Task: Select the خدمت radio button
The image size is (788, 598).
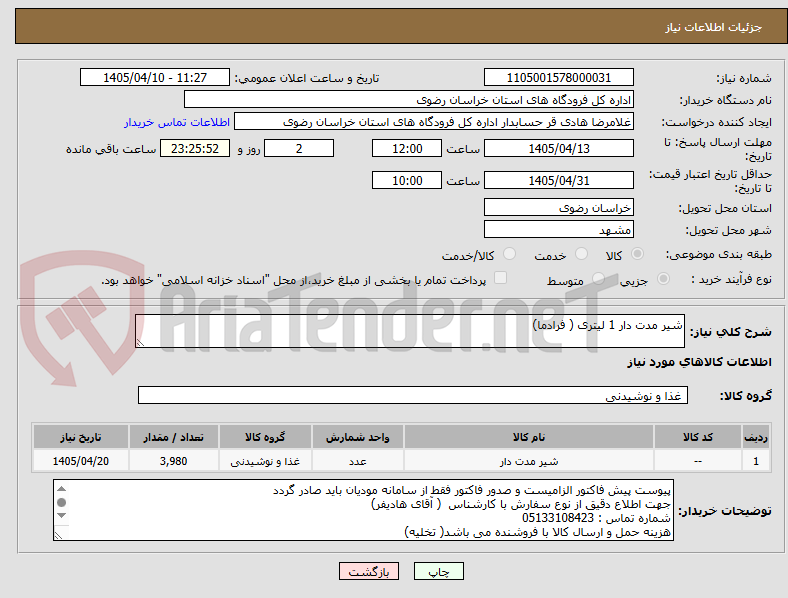Action: click(x=581, y=254)
